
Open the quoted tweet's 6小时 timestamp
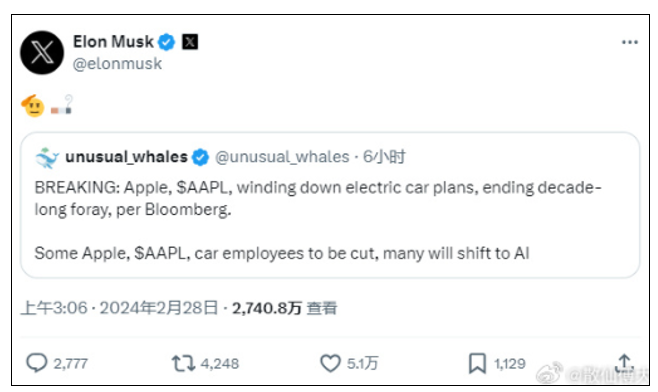point(384,157)
